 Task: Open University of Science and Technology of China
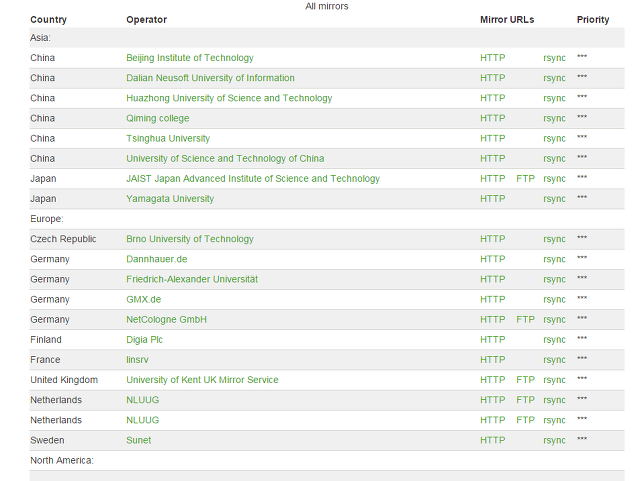(225, 158)
